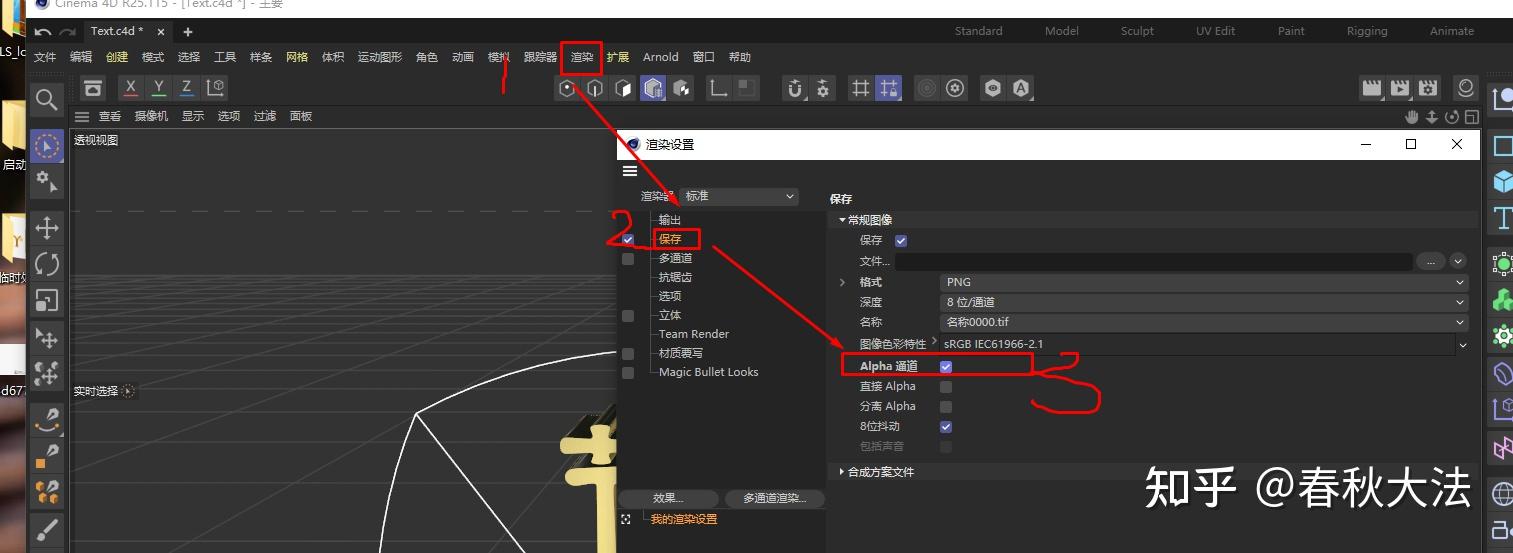The width and height of the screenshot is (1513, 553).
Task: Open soft selection settings gear icon
Action: coord(955,89)
